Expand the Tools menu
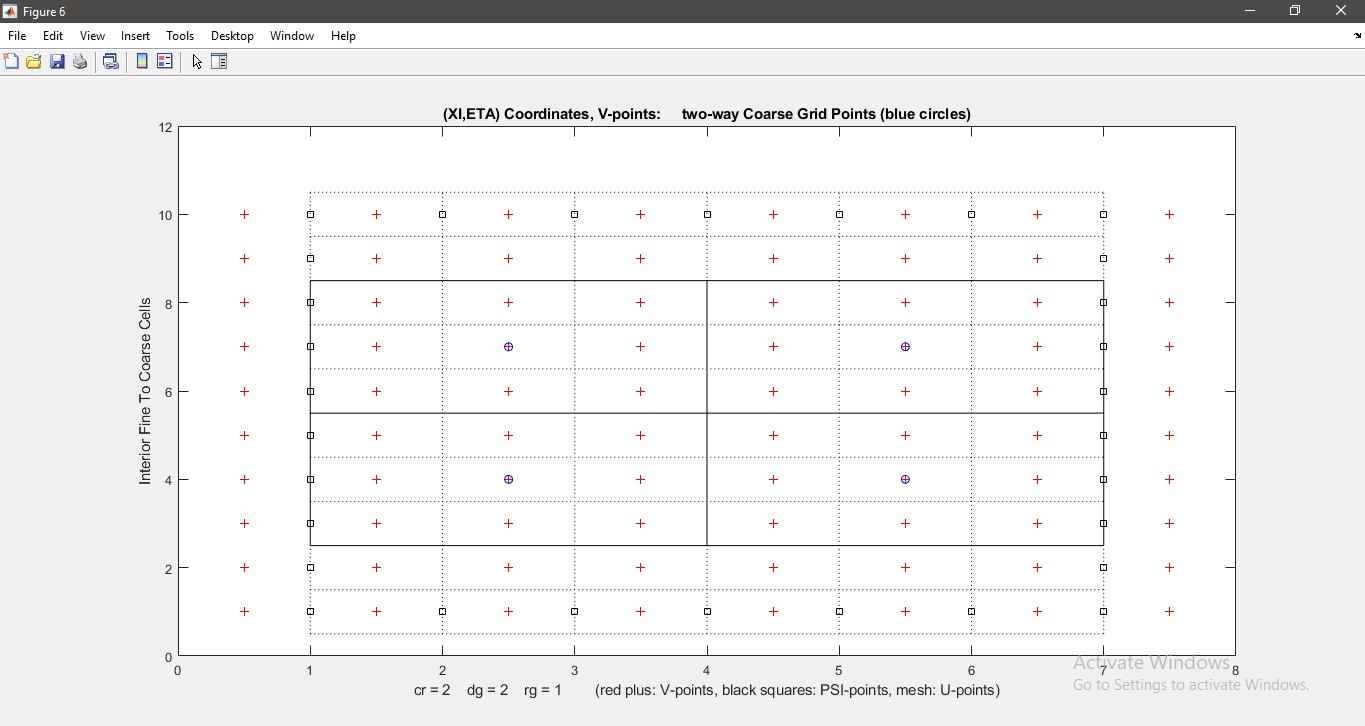Viewport: 1365px width, 726px height. 180,36
